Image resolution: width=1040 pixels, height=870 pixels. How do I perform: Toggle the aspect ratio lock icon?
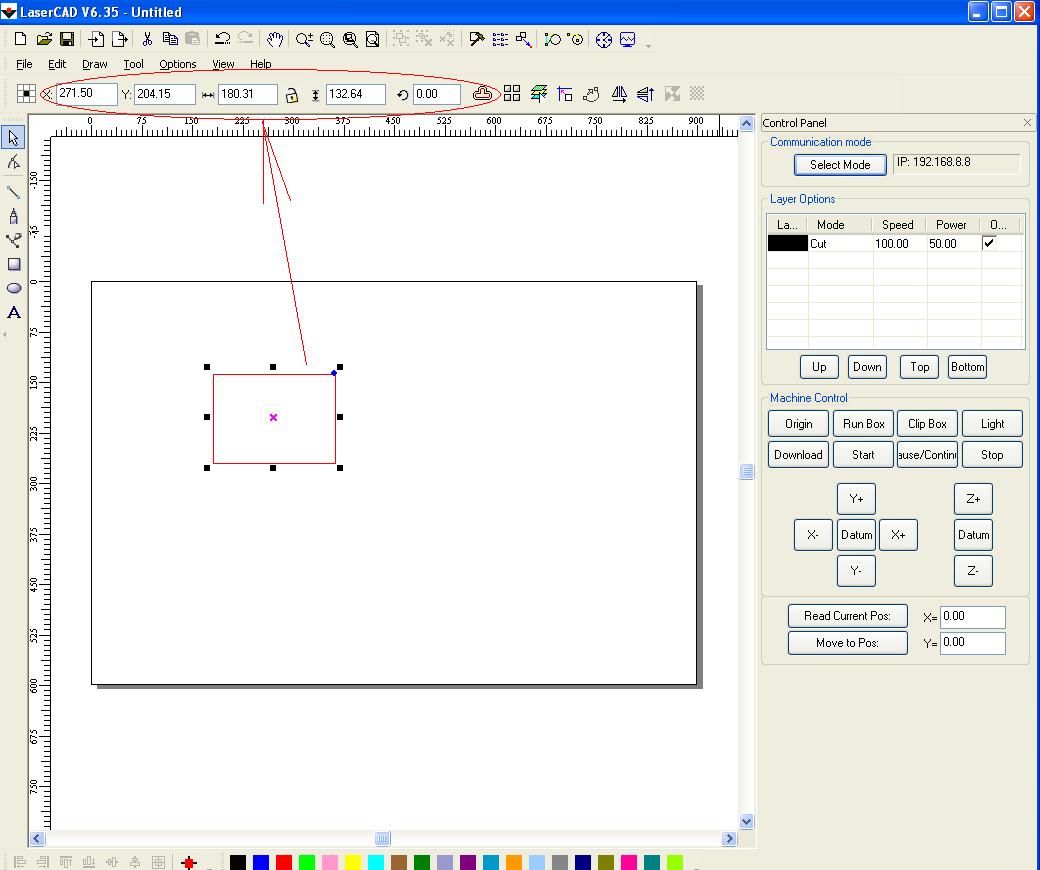[x=291, y=95]
